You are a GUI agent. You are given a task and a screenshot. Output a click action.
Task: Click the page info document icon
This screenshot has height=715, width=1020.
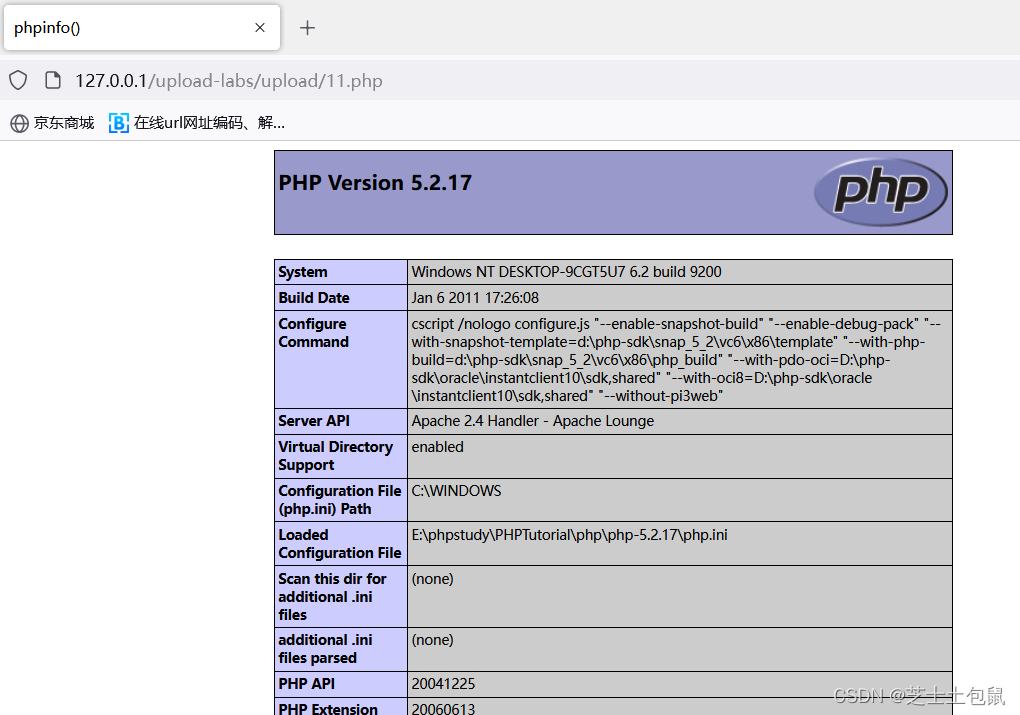[53, 81]
